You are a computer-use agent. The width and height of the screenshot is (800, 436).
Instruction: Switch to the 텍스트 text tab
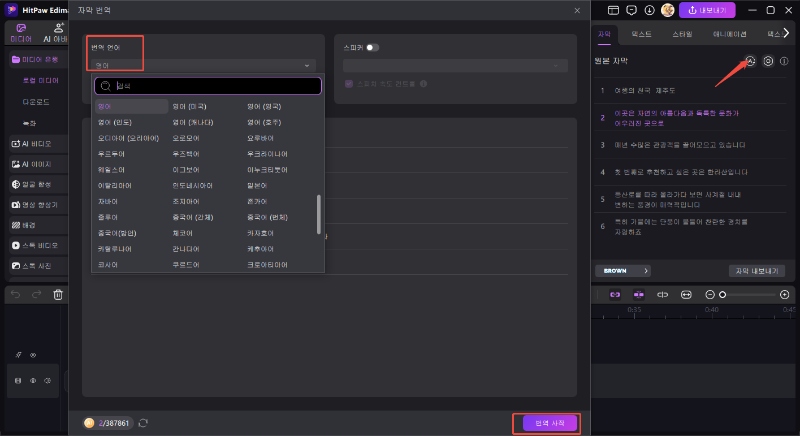641,34
